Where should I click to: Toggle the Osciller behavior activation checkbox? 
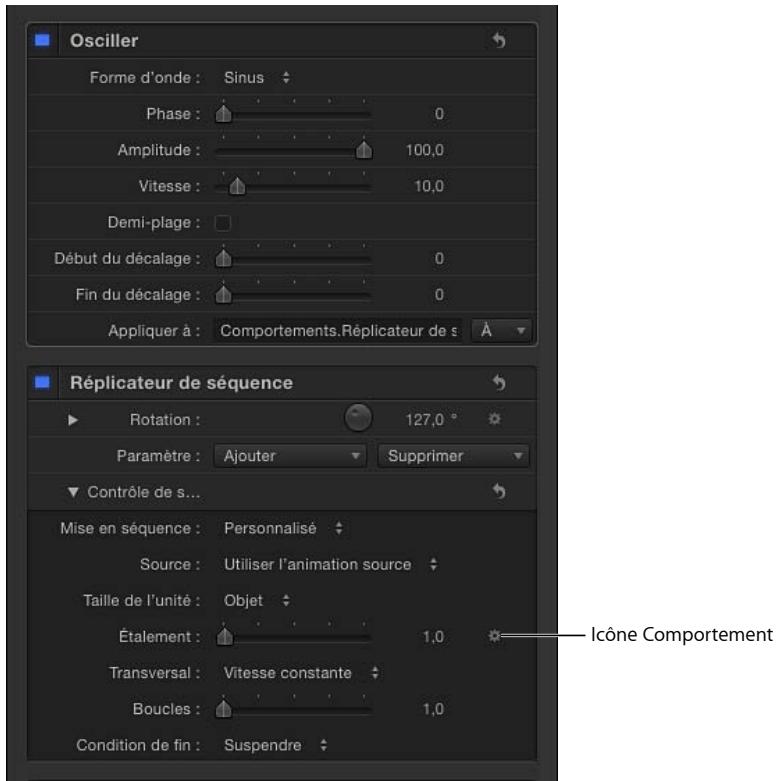(x=42, y=40)
